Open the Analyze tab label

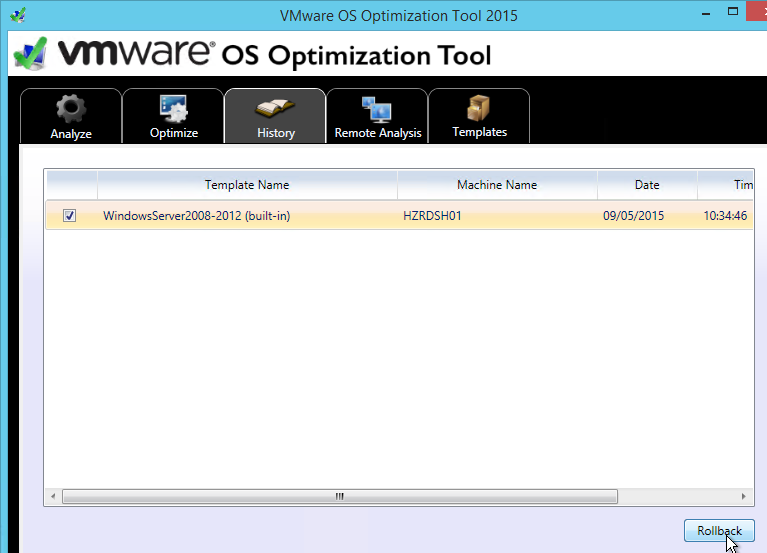(x=71, y=133)
